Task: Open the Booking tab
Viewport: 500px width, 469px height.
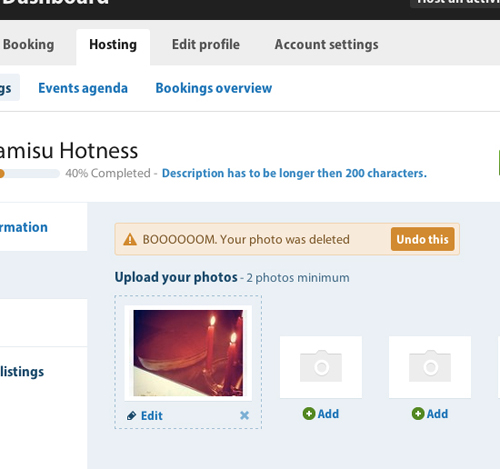Action: coord(28,45)
